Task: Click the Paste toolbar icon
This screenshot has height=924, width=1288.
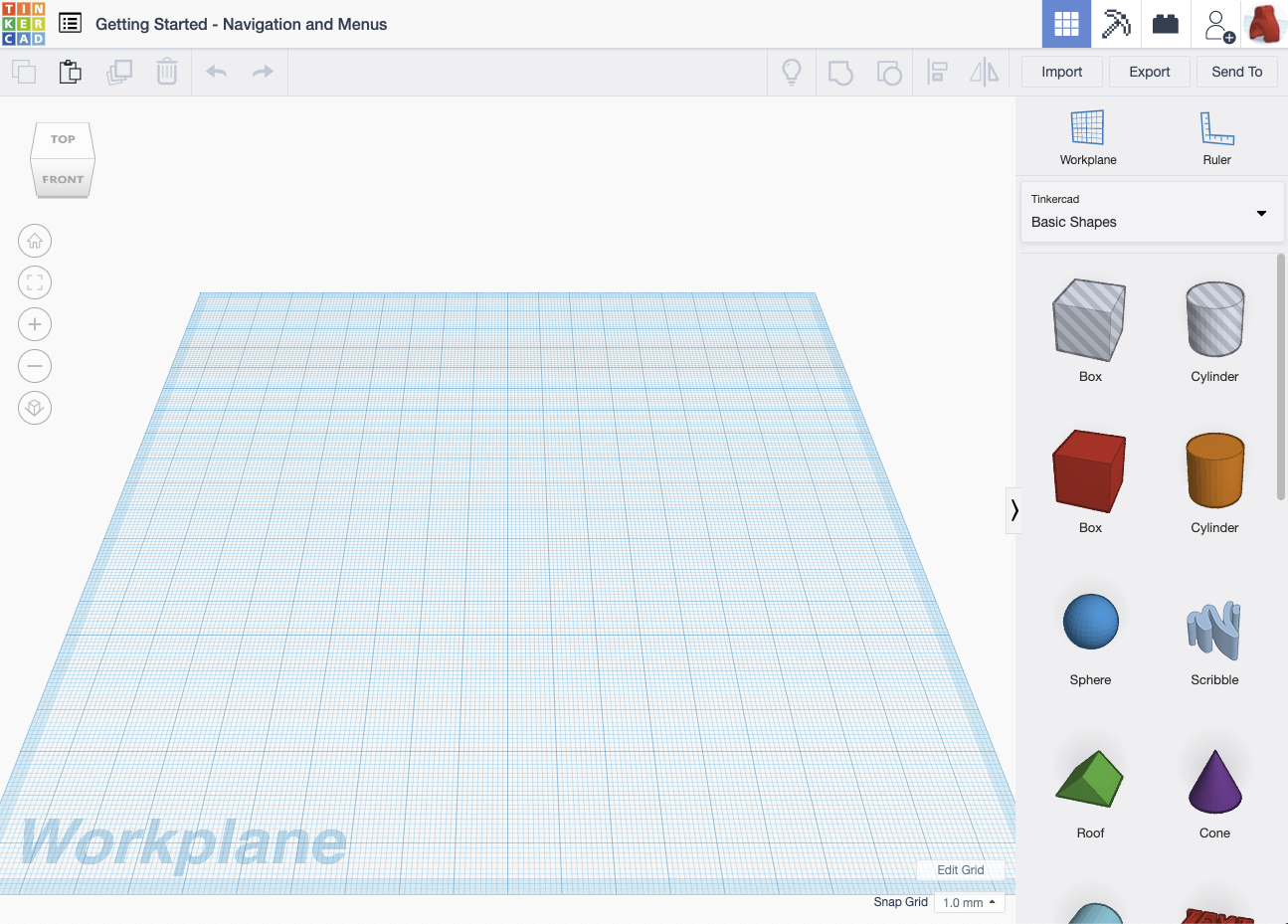Action: (70, 72)
